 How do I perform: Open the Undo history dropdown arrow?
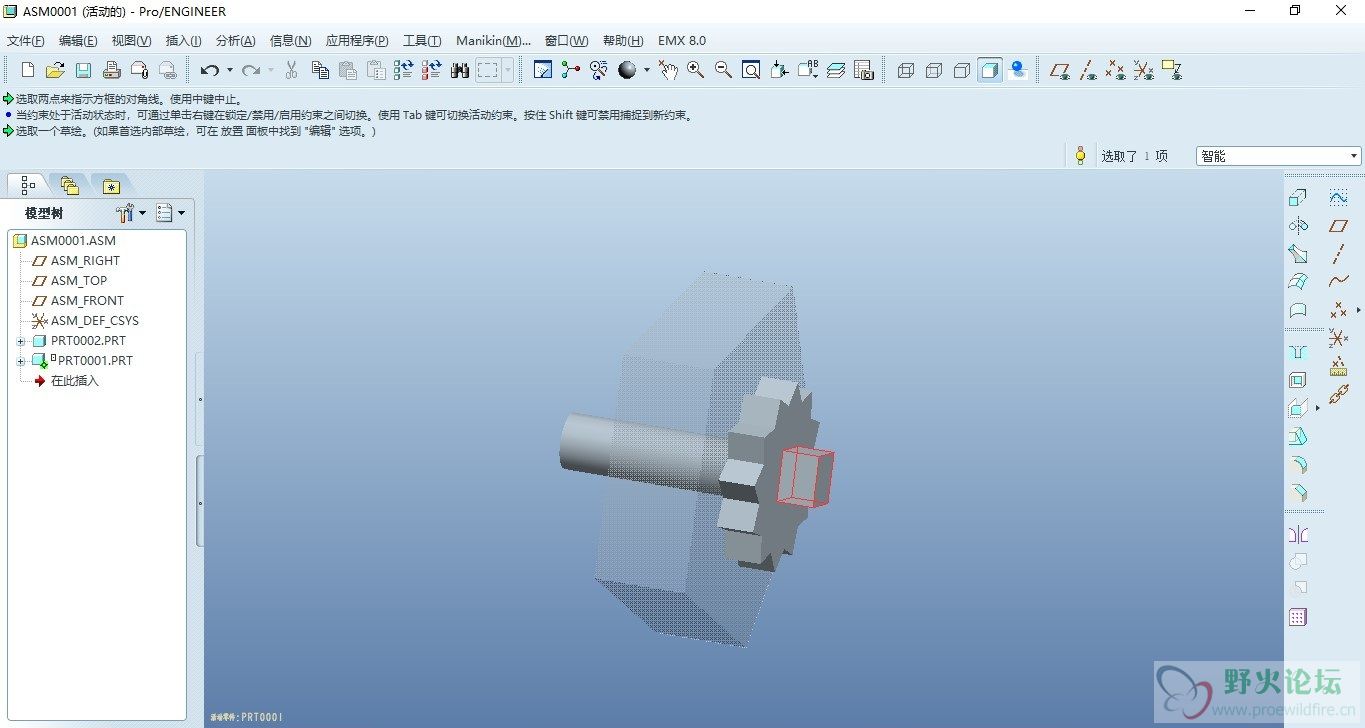[229, 70]
